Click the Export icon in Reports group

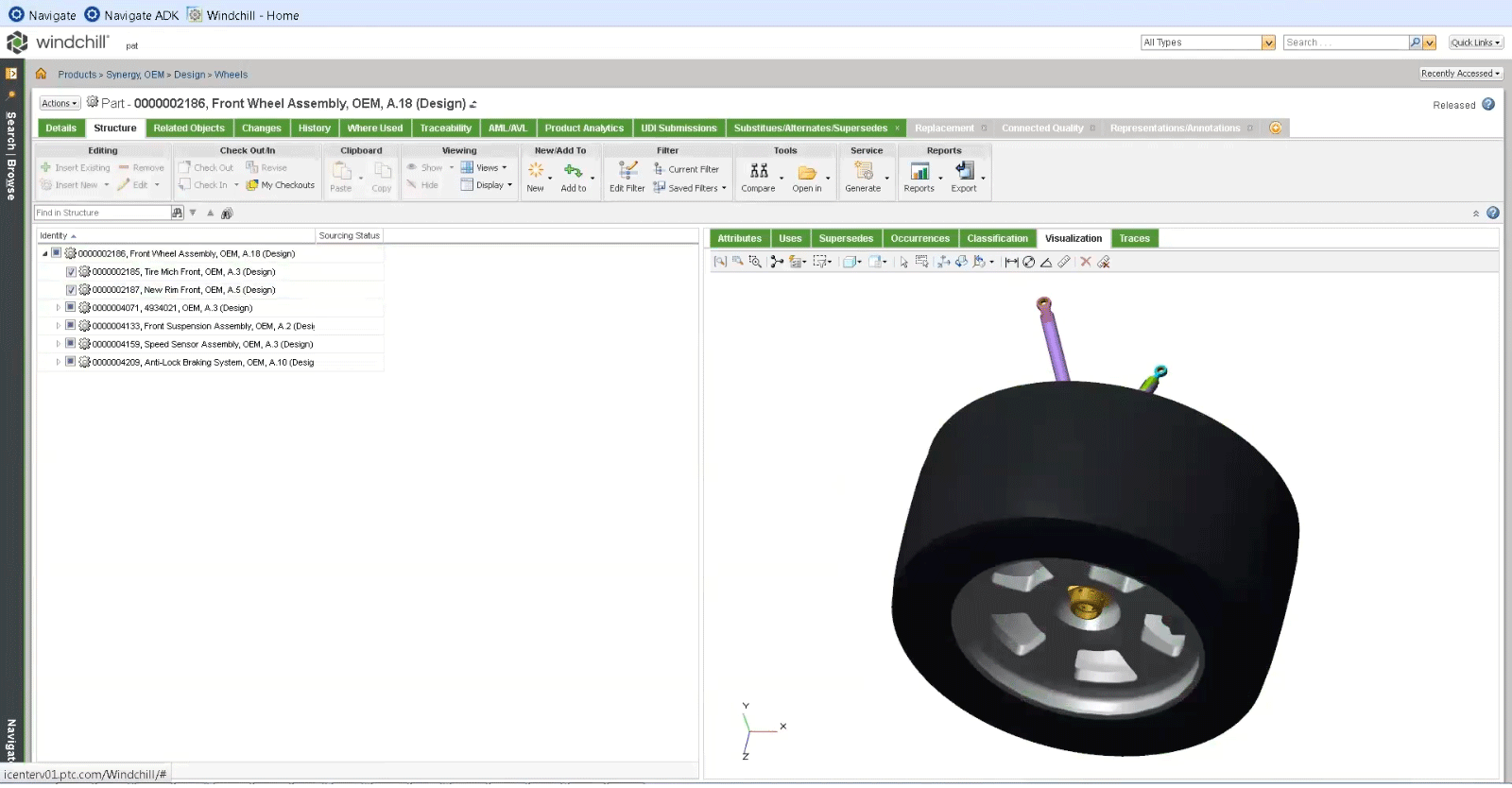pyautogui.click(x=964, y=171)
